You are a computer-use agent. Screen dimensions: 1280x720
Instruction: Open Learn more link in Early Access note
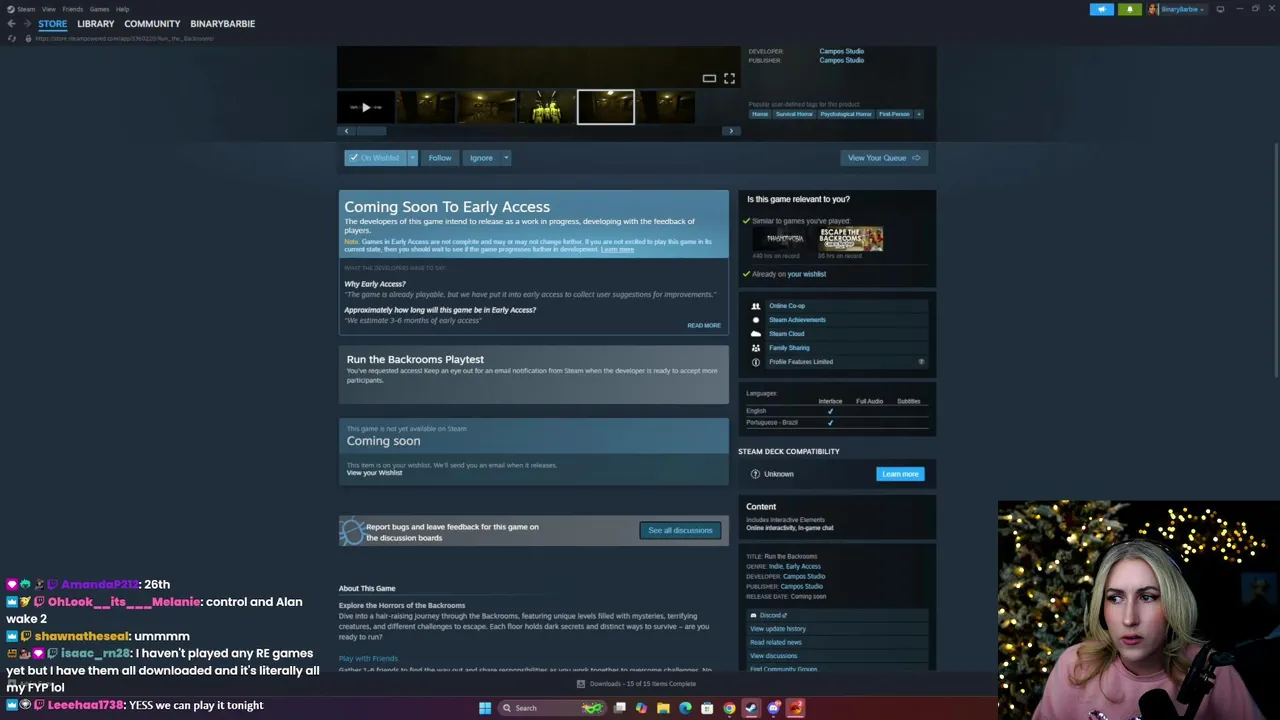coord(617,250)
